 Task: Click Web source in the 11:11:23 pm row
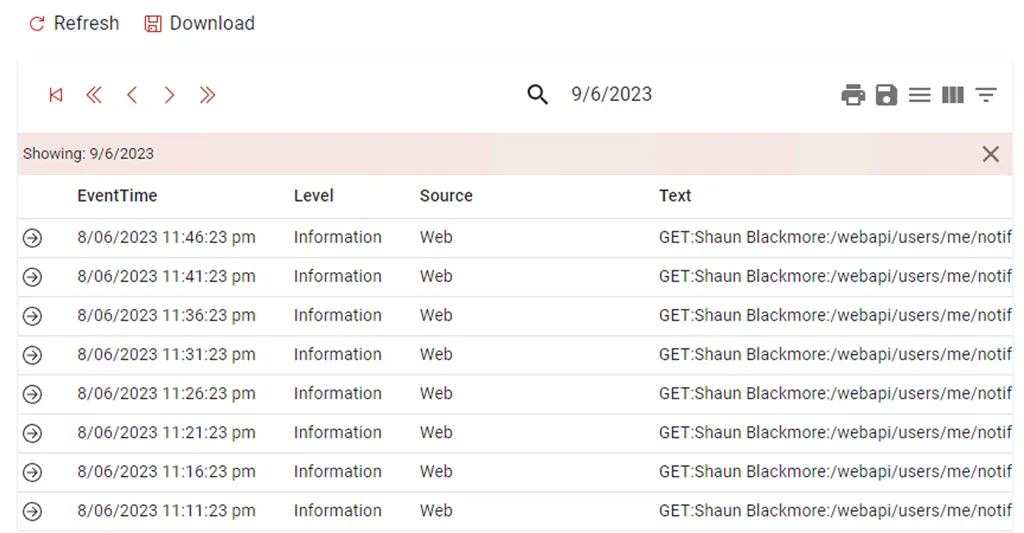[436, 511]
